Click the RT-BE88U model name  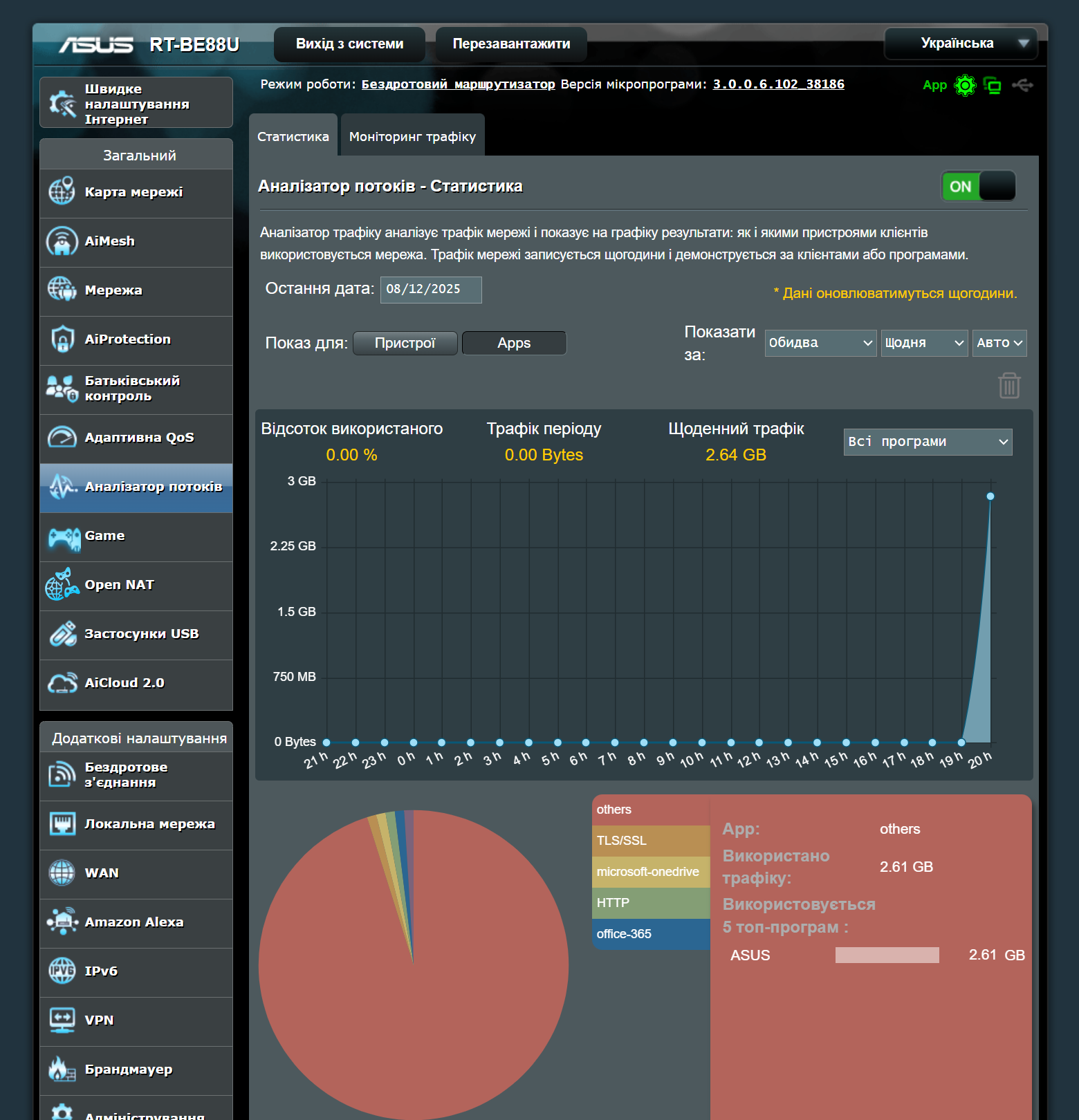(194, 45)
